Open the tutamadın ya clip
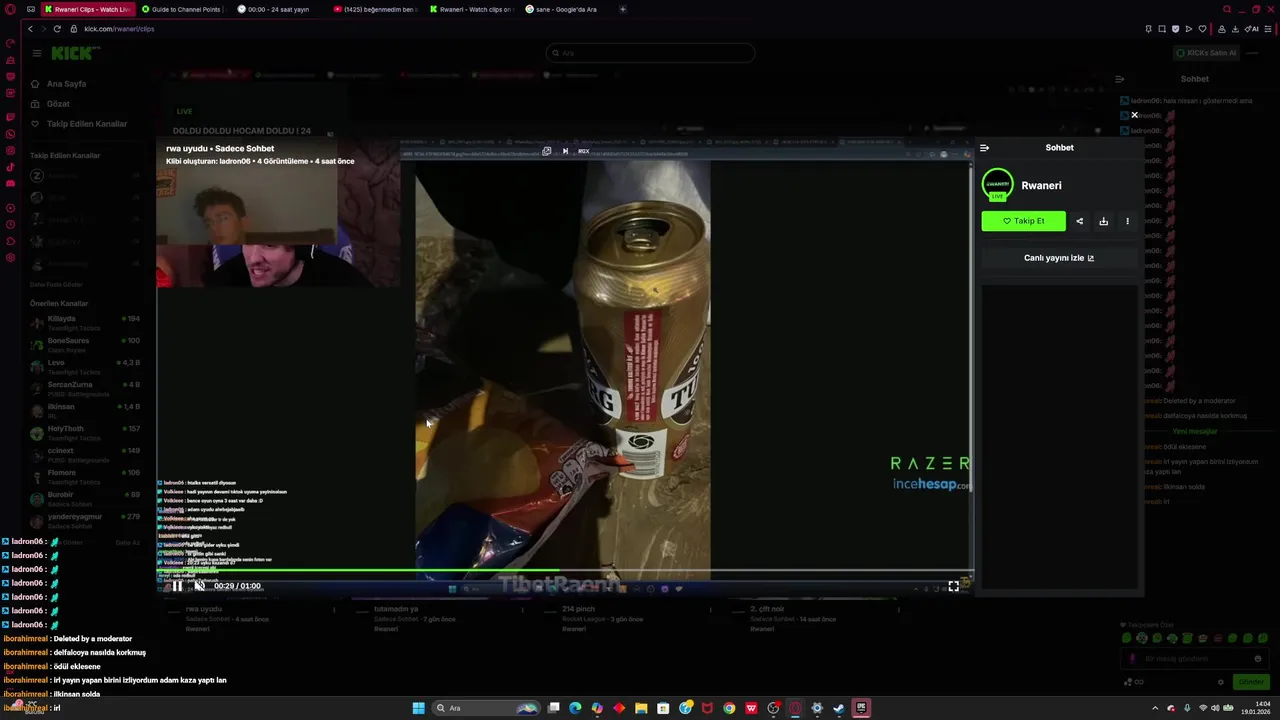Viewport: 1280px width, 720px height. point(395,609)
